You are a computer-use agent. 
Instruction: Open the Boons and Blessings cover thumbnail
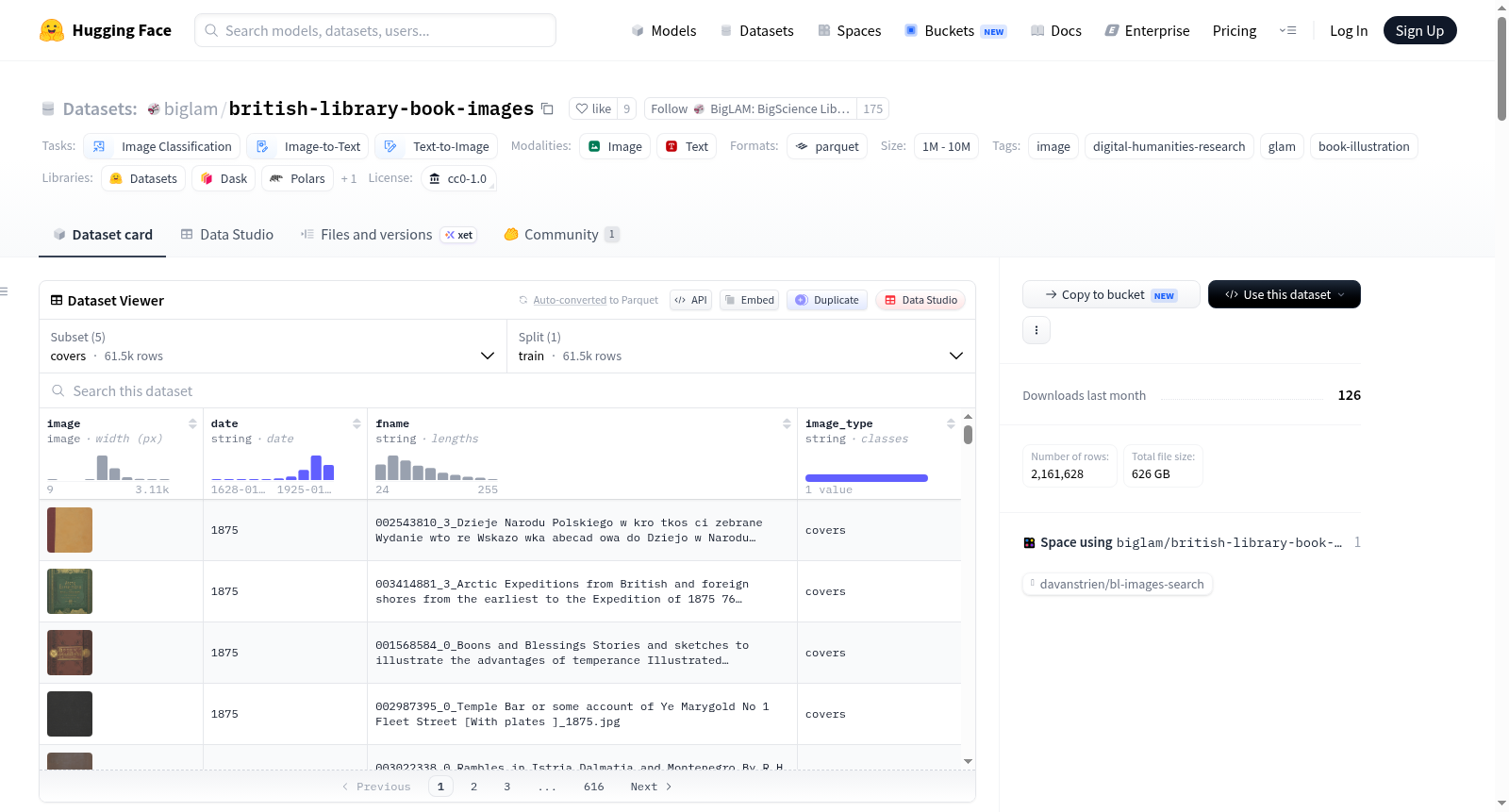pos(70,653)
